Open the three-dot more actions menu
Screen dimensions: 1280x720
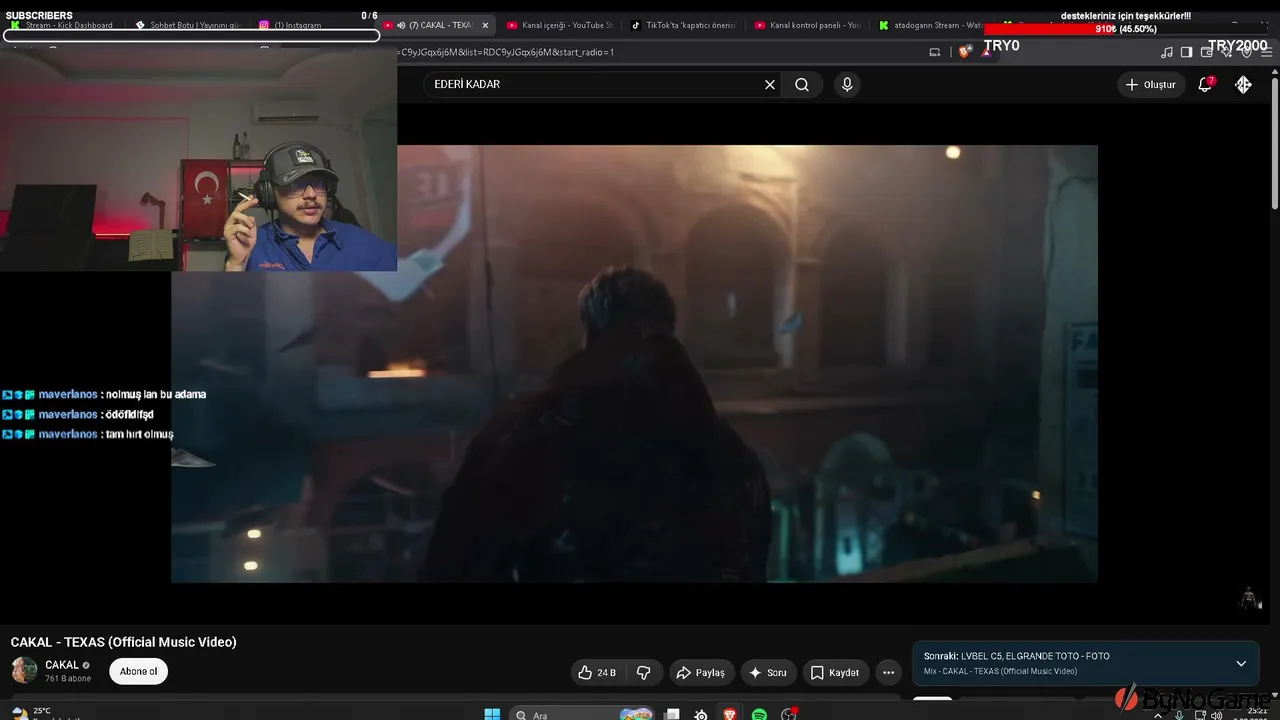pos(887,673)
